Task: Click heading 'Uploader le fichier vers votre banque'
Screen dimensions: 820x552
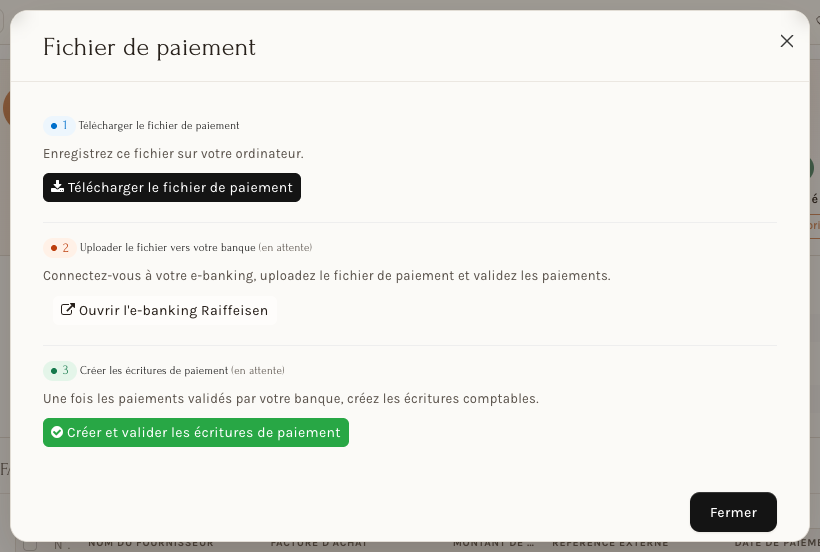Action: [x=167, y=248]
